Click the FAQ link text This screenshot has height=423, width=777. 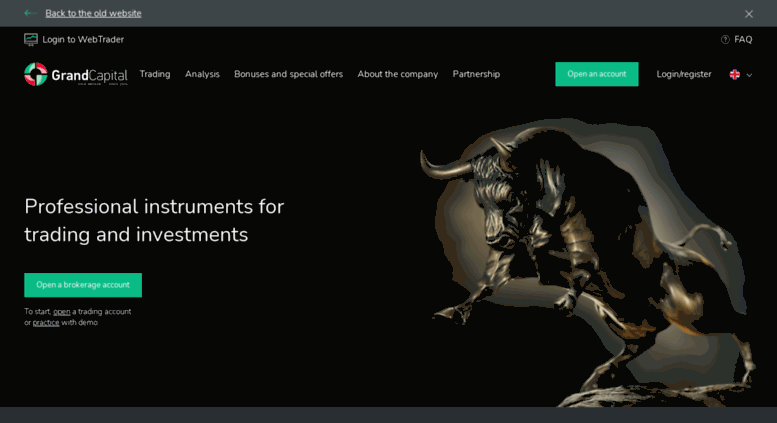(743, 40)
